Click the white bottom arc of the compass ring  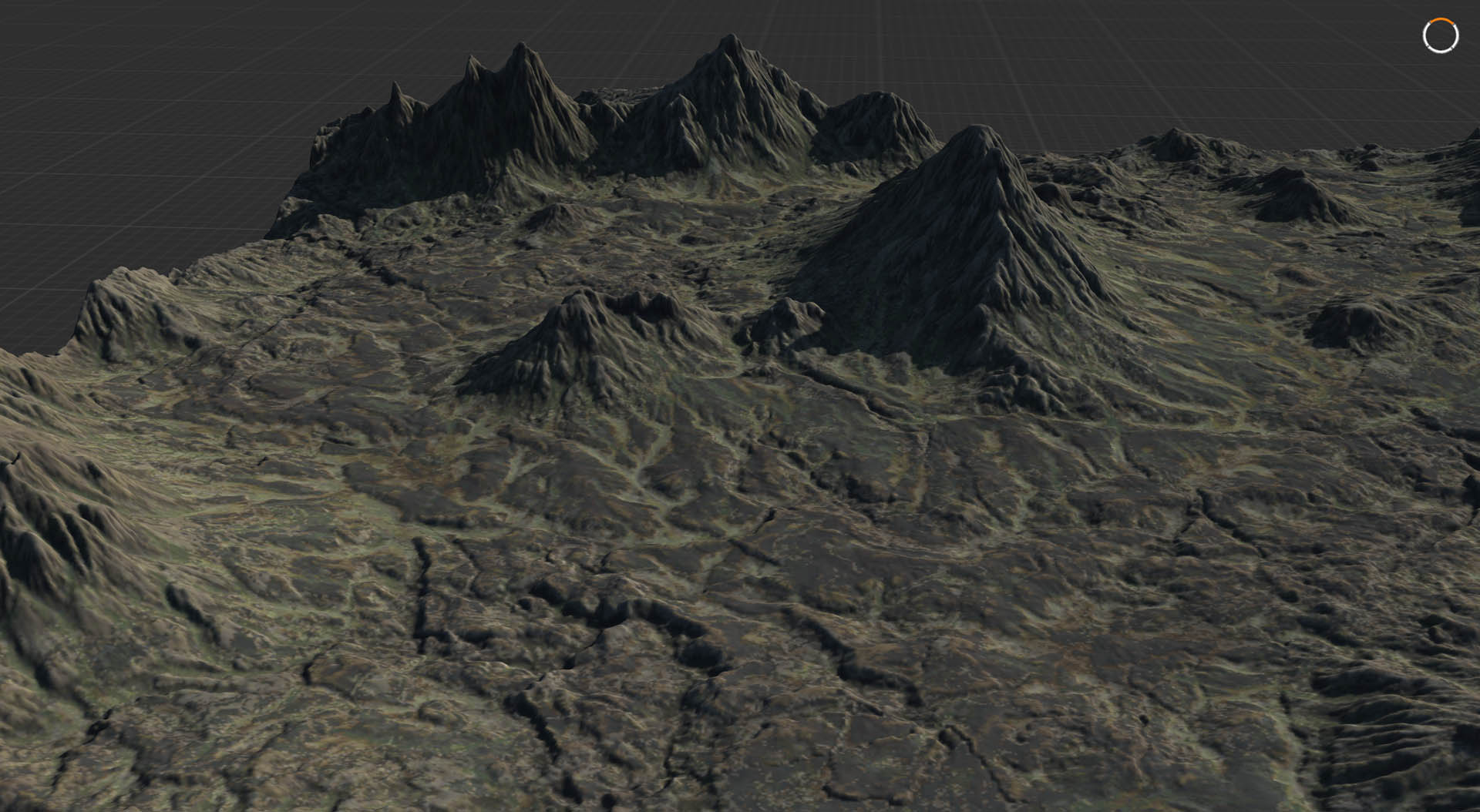point(1440,52)
